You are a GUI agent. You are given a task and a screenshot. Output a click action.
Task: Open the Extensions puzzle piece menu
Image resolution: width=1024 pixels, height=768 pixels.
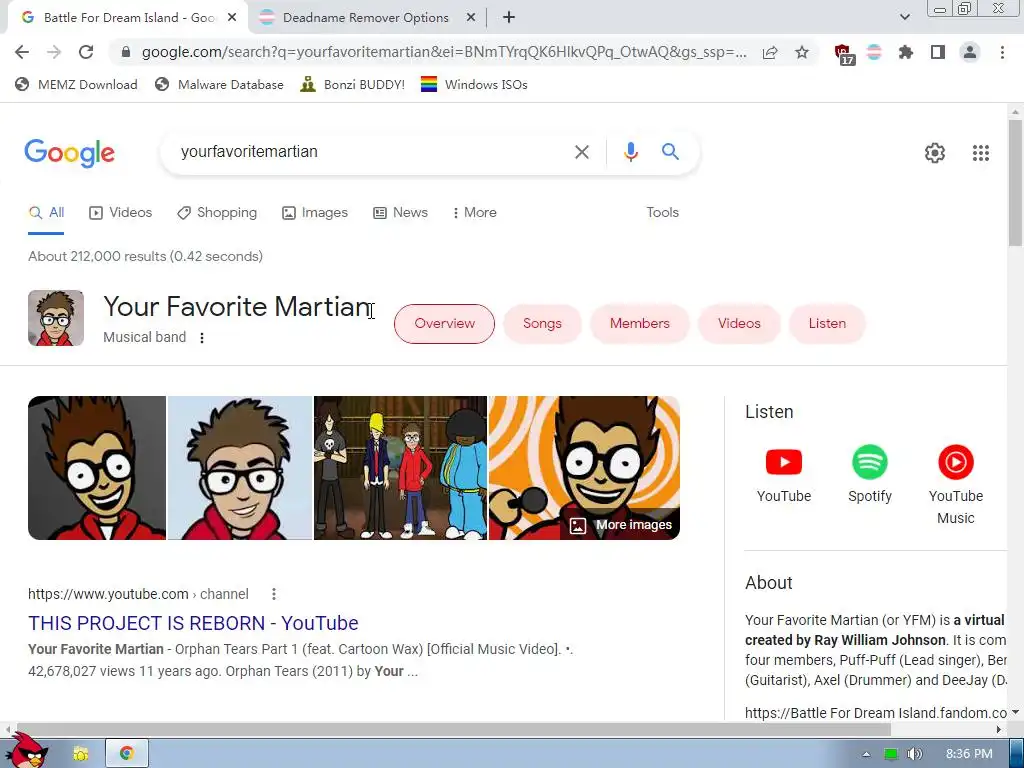point(906,52)
